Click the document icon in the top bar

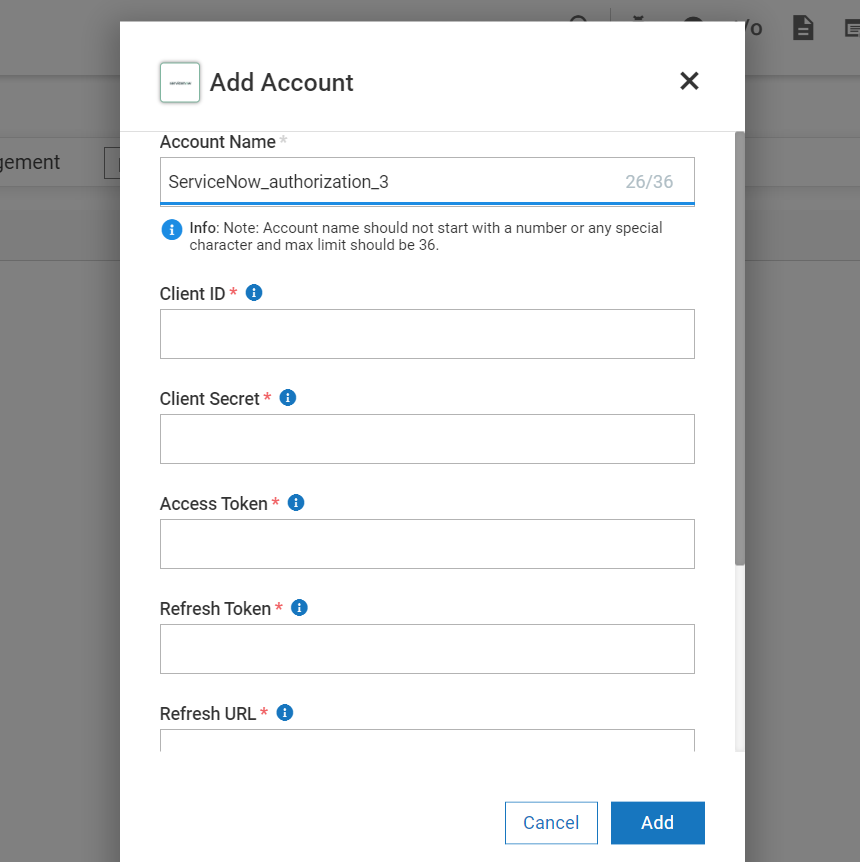pyautogui.click(x=803, y=28)
